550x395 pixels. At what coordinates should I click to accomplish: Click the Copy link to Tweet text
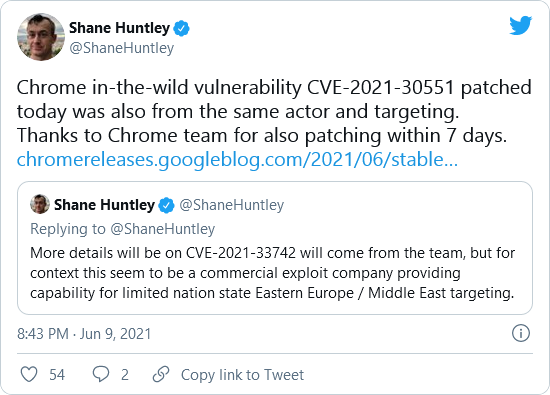click(x=242, y=375)
